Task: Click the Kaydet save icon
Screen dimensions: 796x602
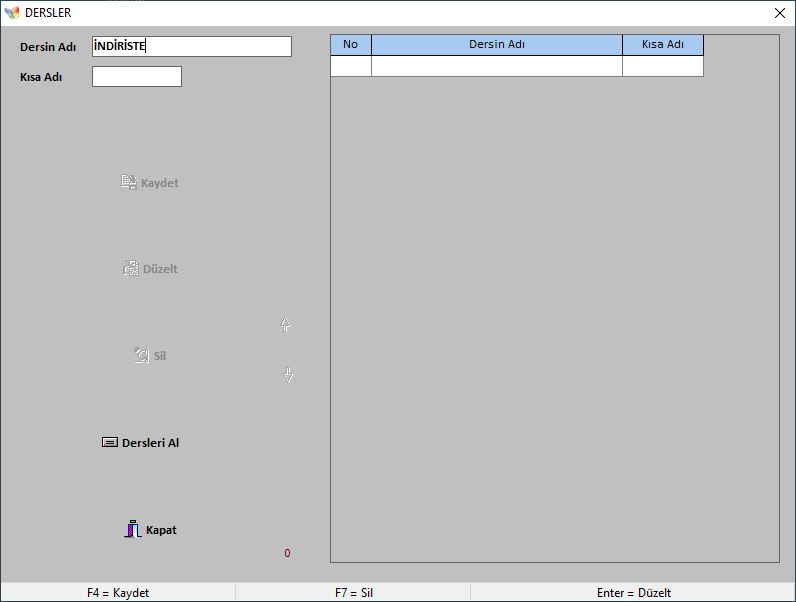Action: coord(129,182)
